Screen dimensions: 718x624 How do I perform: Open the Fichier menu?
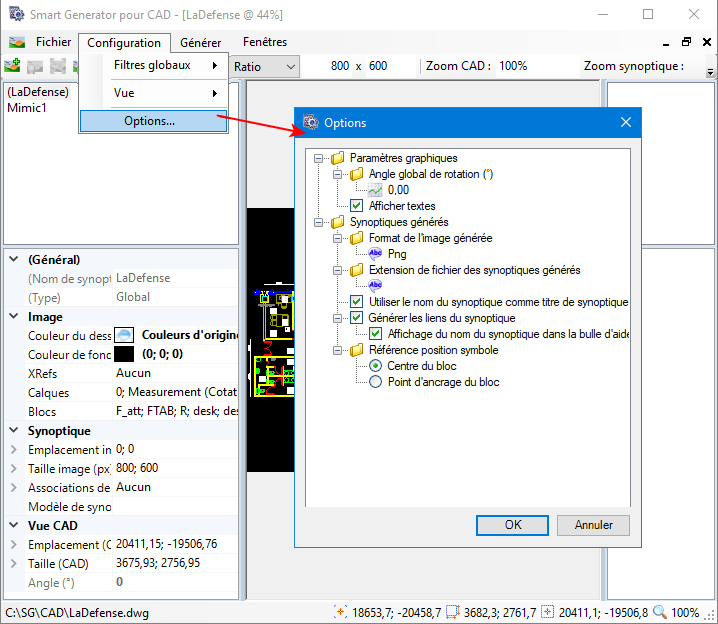click(54, 42)
